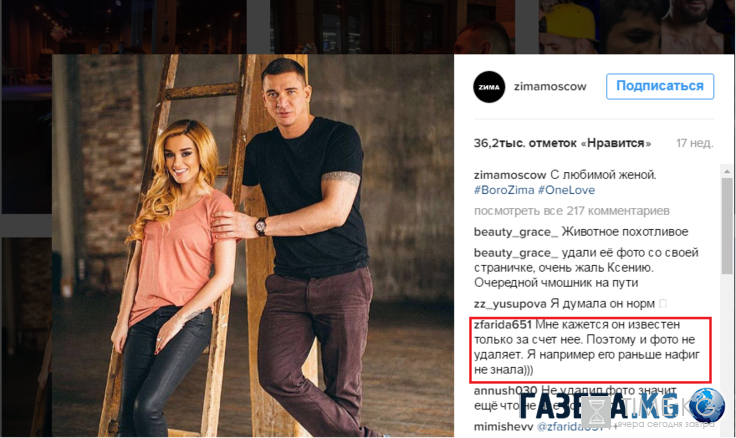Click annush030 commenter username
This screenshot has width=736, height=438.
505,391
